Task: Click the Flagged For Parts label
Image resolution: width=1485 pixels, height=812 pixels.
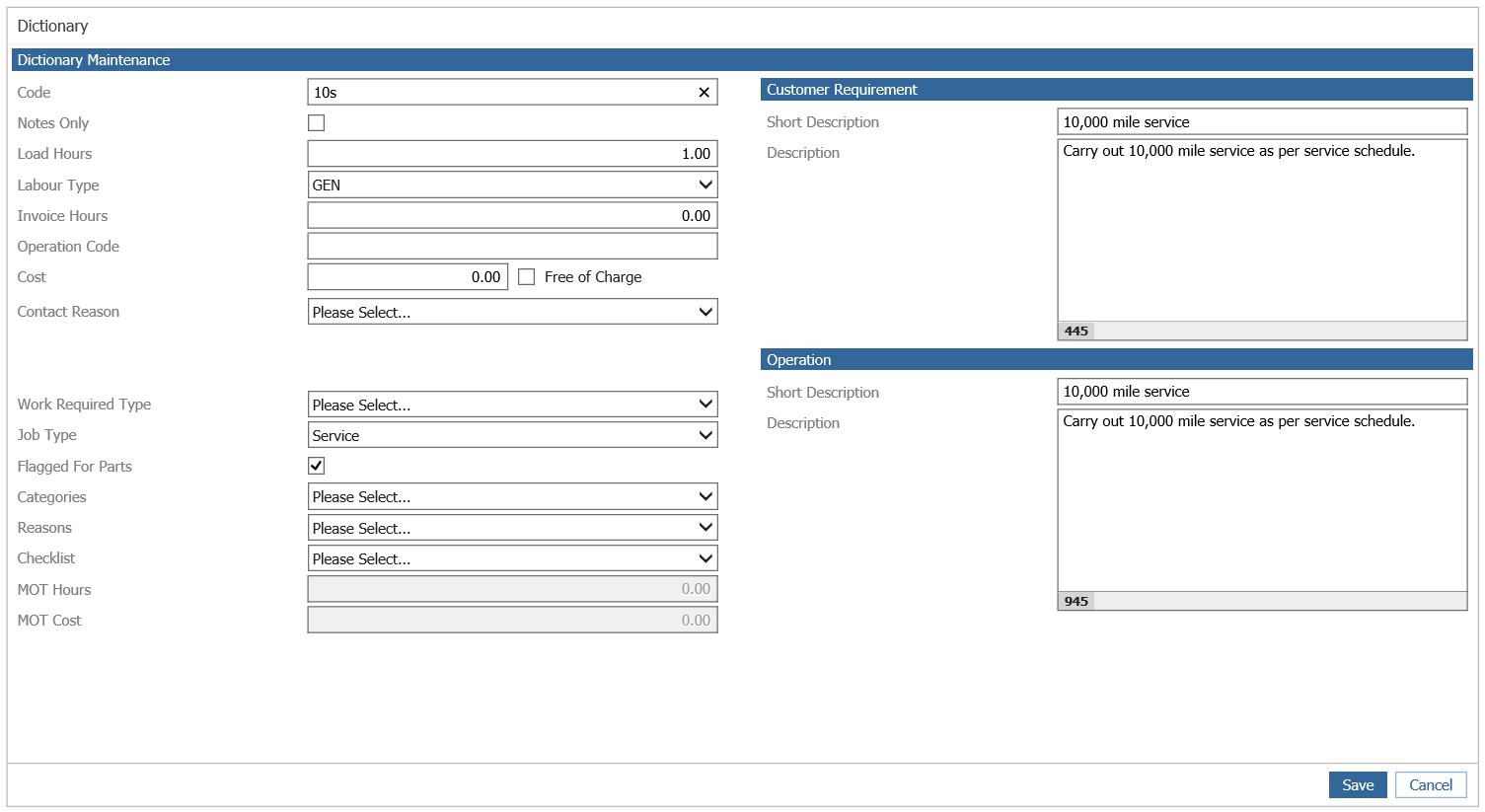Action: pyautogui.click(x=75, y=467)
